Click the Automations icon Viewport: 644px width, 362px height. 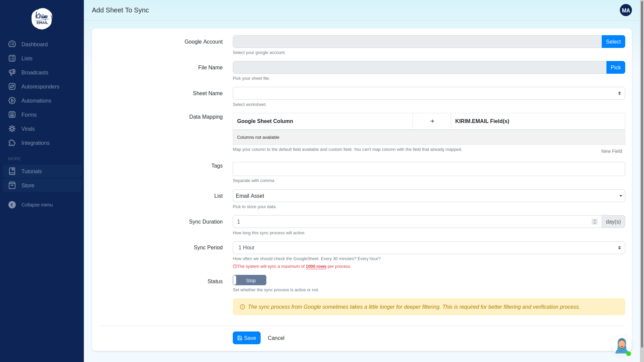[x=12, y=101]
